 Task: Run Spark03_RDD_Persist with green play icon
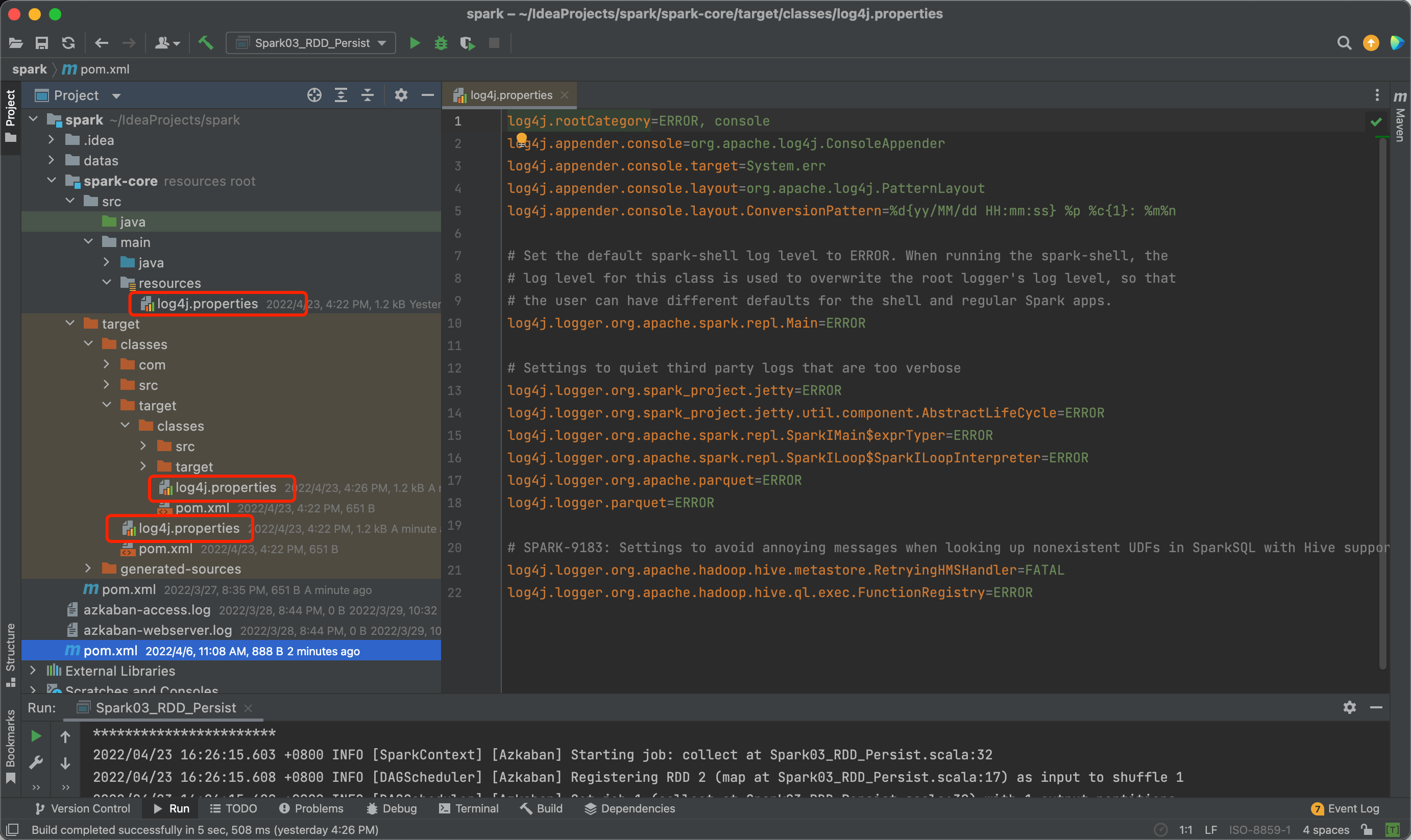(x=415, y=43)
